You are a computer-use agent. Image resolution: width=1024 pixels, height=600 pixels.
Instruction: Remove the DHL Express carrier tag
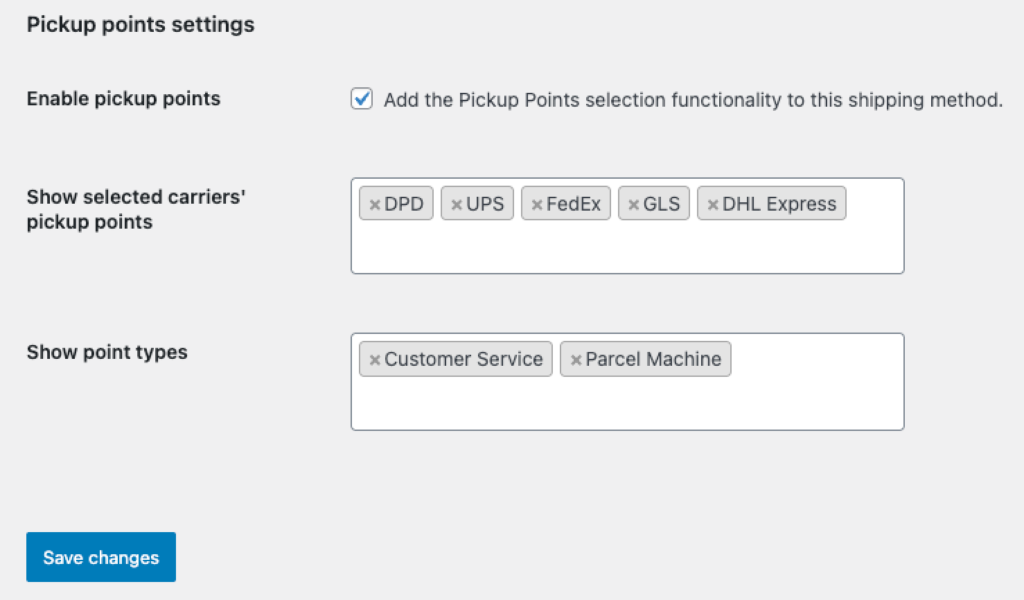(712, 205)
